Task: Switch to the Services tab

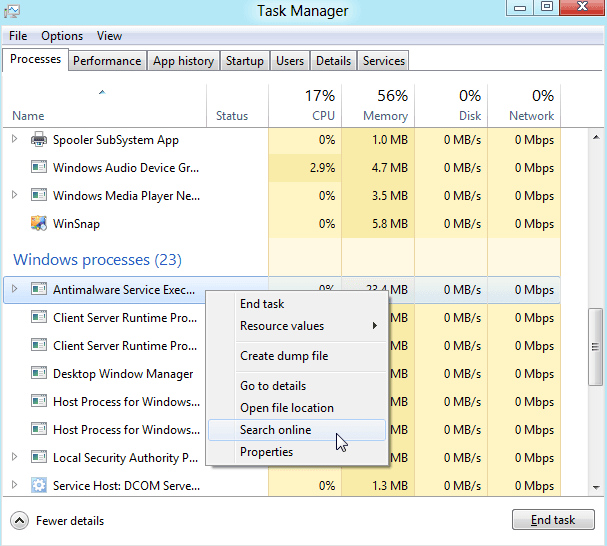Action: pyautogui.click(x=384, y=61)
